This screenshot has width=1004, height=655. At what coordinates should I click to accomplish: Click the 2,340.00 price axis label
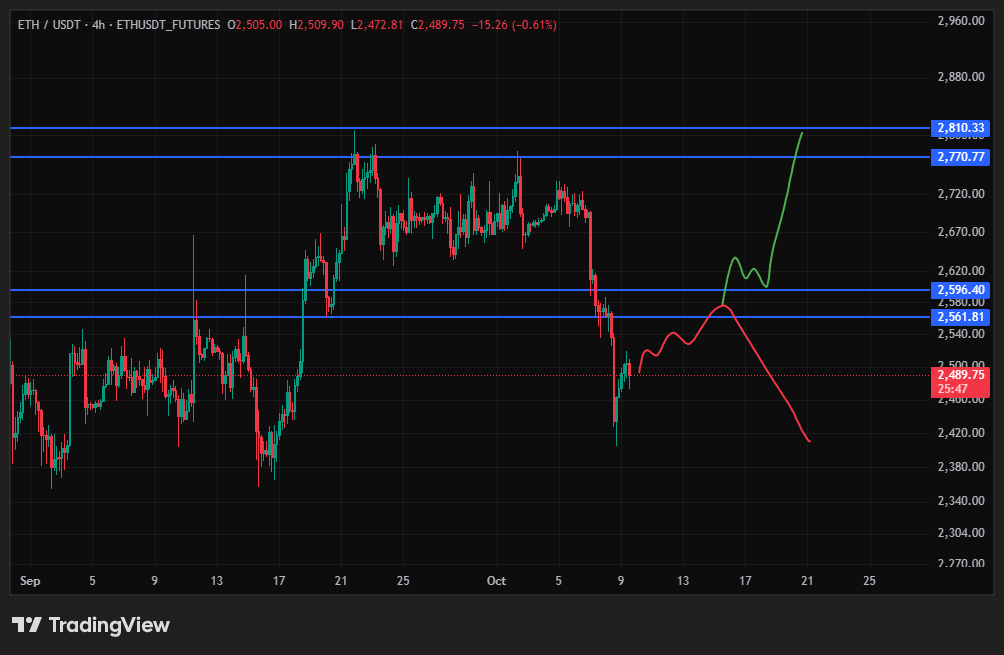(x=961, y=501)
